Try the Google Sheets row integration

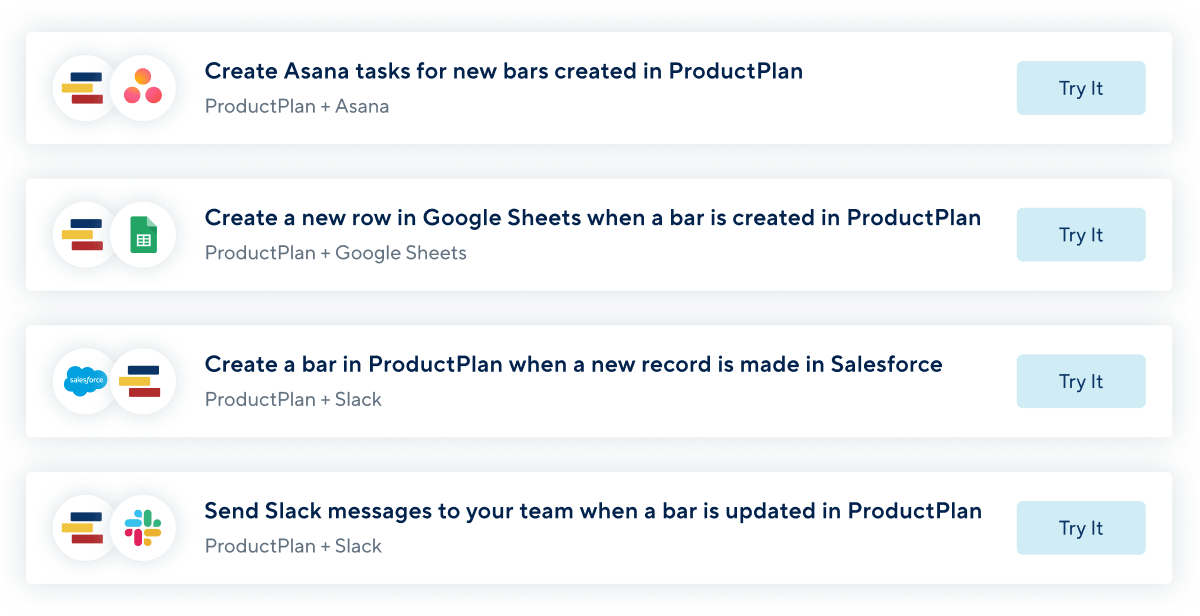[x=1081, y=235]
